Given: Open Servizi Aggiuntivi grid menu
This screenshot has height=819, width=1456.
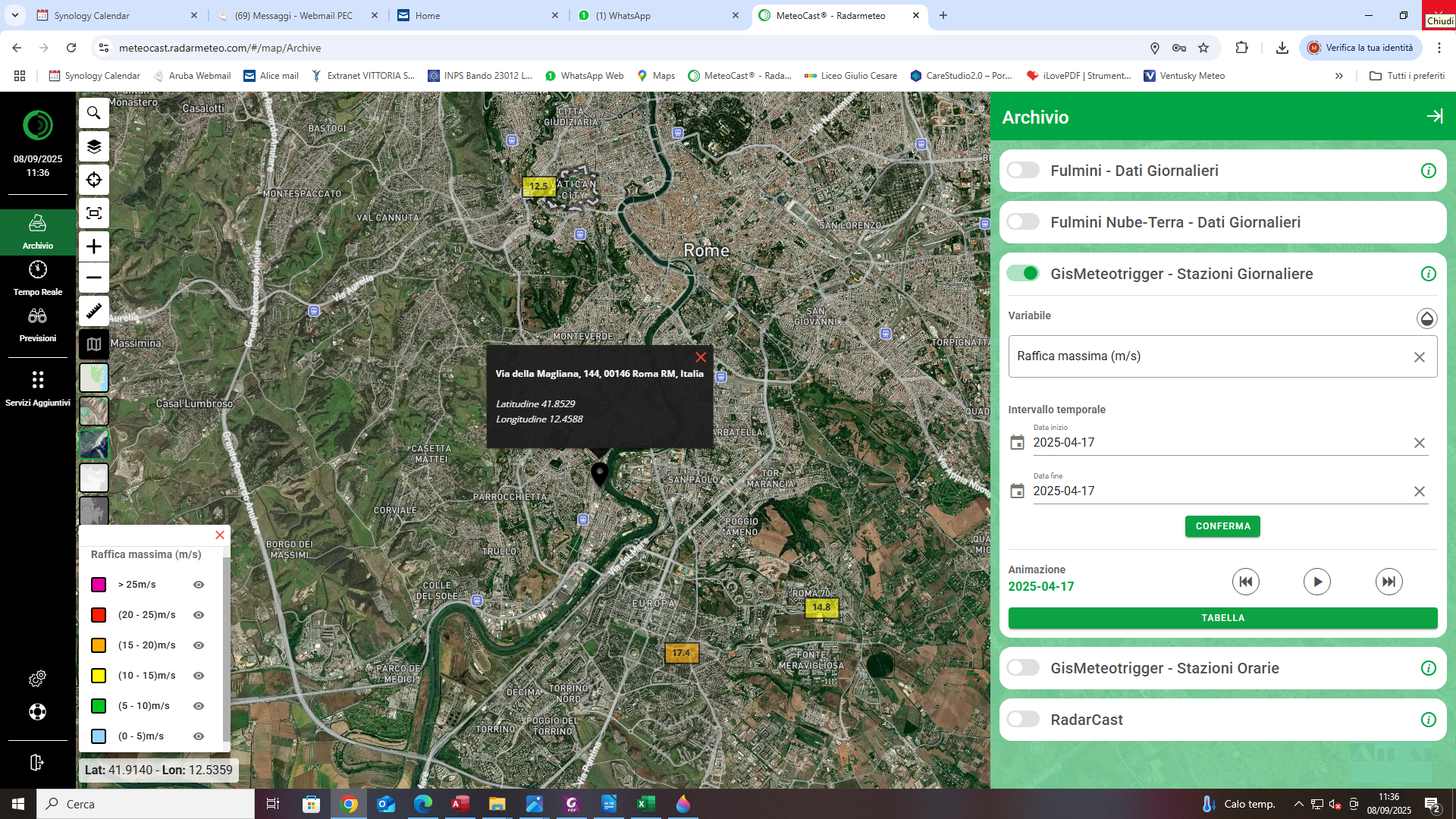Looking at the screenshot, I should 38,388.
